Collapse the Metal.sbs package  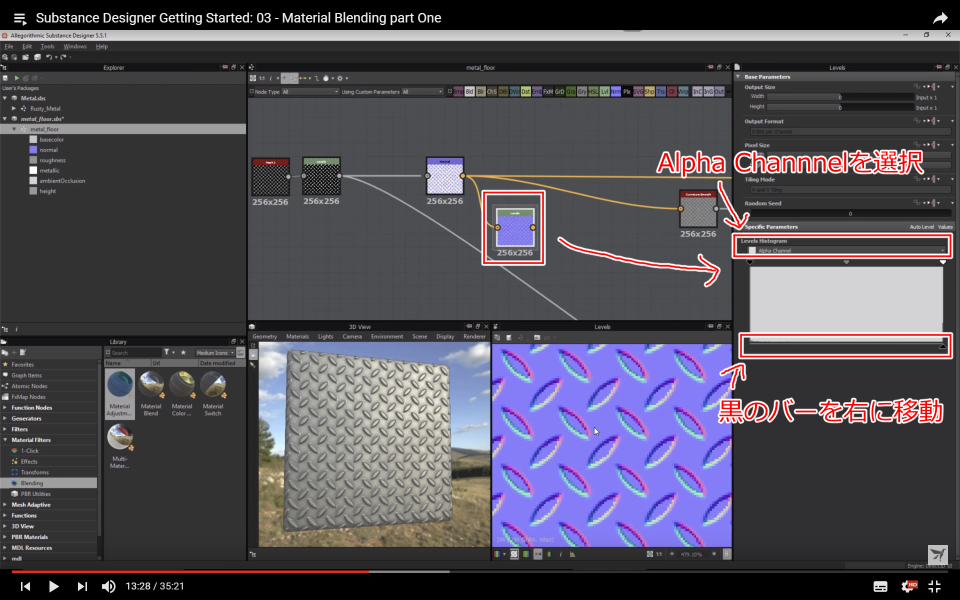[x=5, y=98]
